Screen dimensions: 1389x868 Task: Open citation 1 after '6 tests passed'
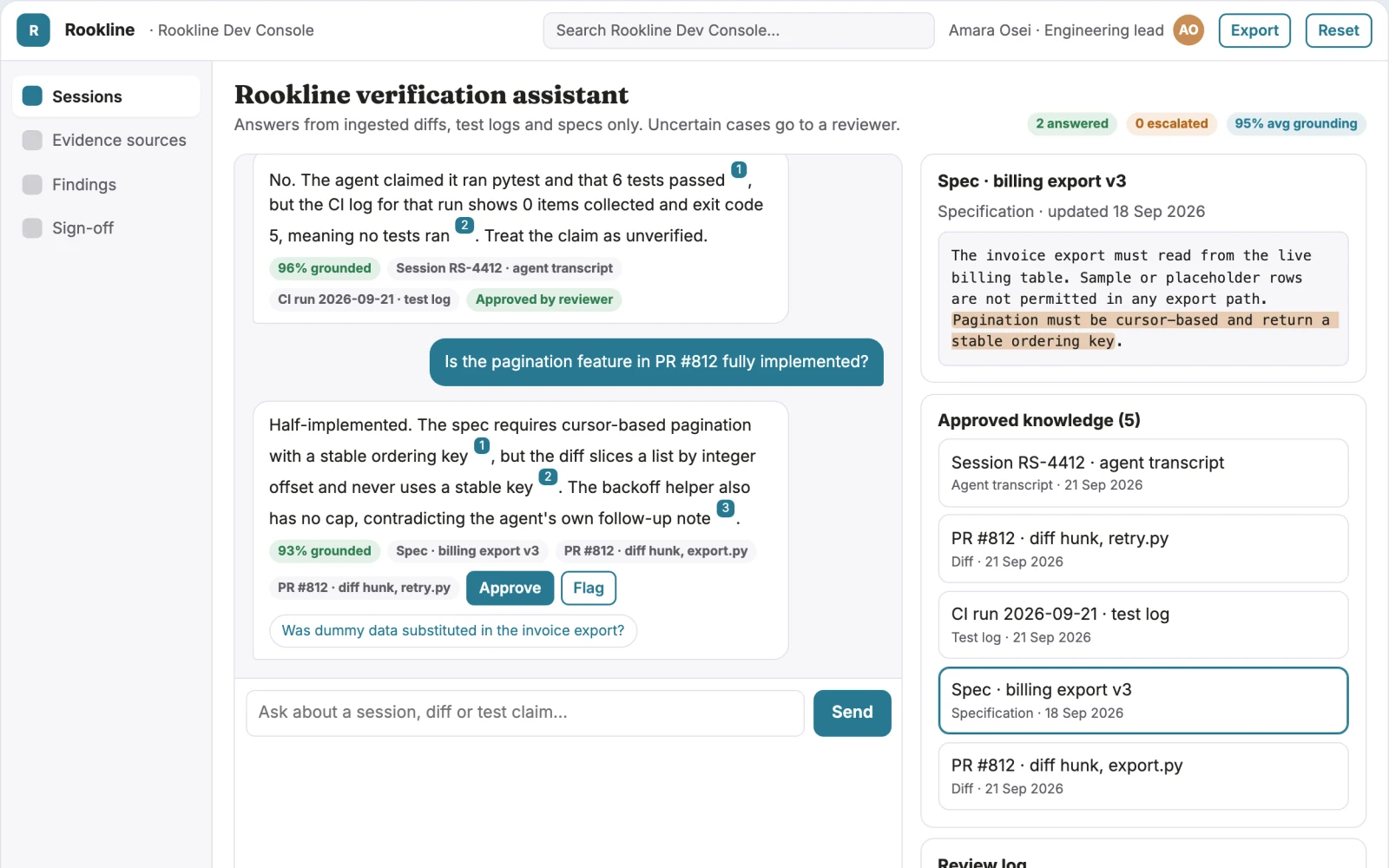pos(739,169)
